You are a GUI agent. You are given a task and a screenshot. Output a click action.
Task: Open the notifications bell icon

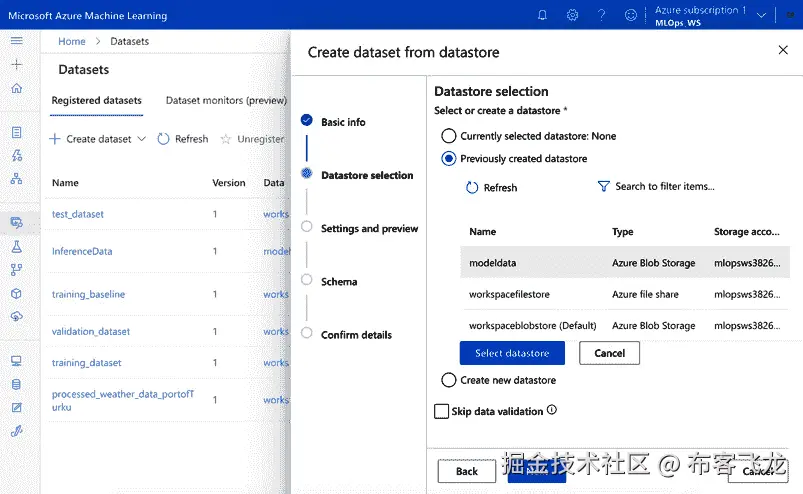(542, 15)
